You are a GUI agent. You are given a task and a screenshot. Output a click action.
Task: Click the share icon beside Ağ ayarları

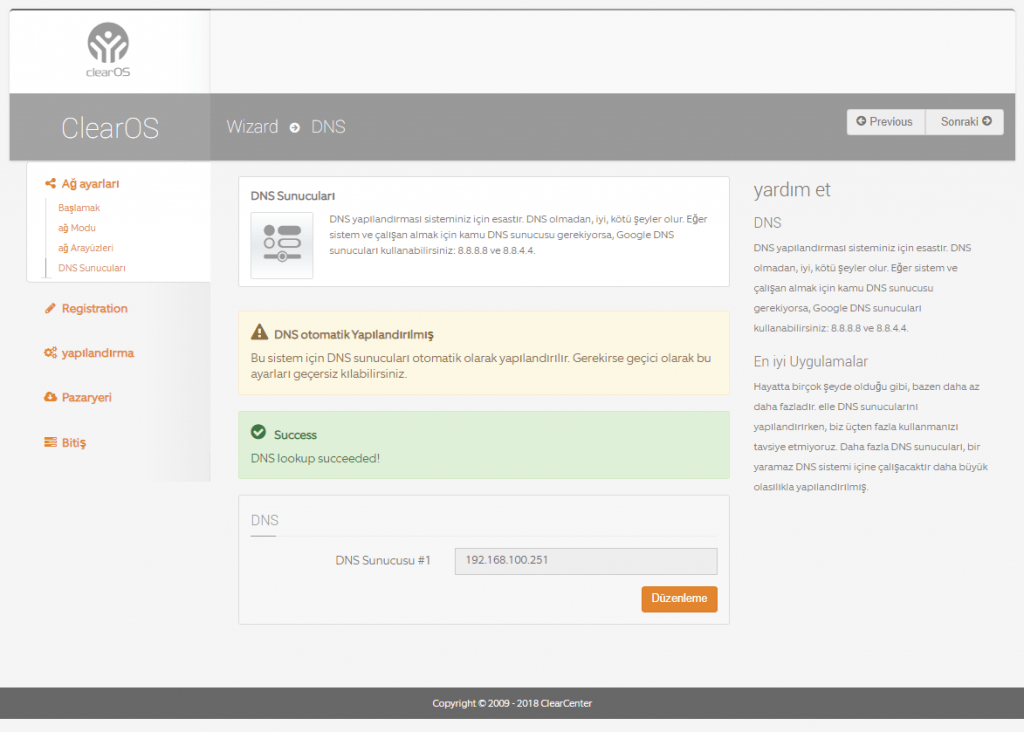tap(50, 184)
